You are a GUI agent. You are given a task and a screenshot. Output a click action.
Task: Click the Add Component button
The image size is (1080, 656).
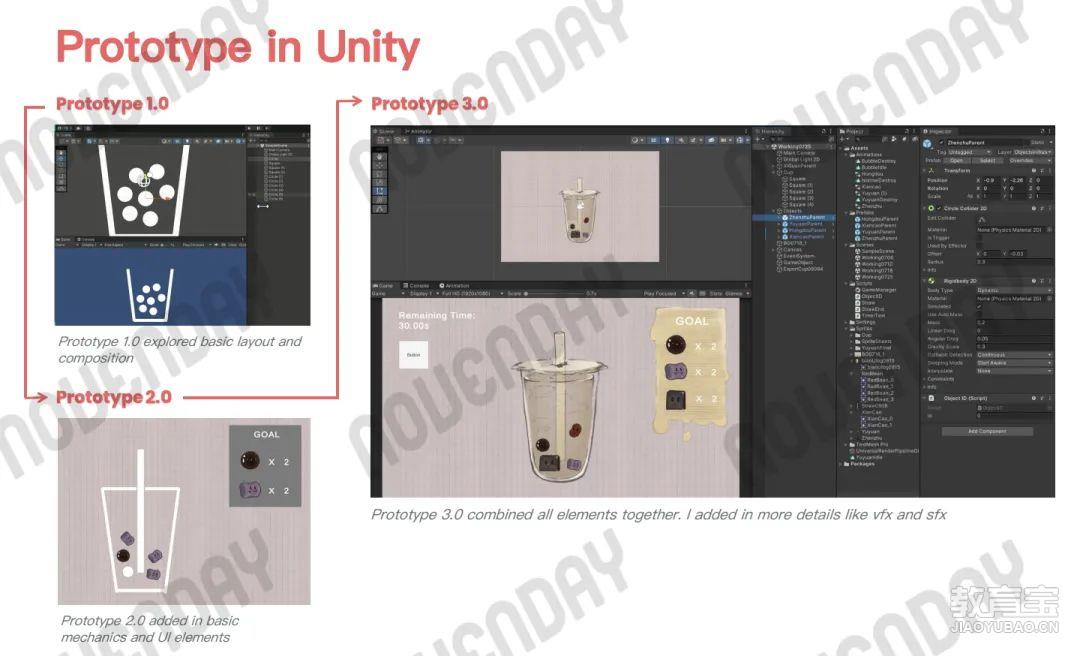pyautogui.click(x=987, y=431)
